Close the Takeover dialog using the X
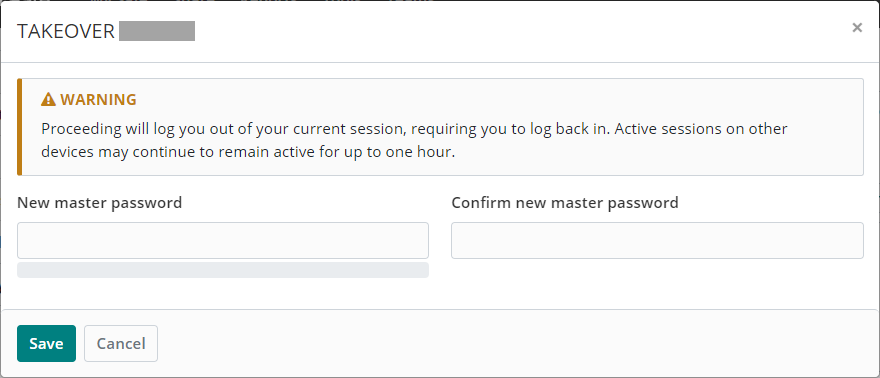 point(856,27)
